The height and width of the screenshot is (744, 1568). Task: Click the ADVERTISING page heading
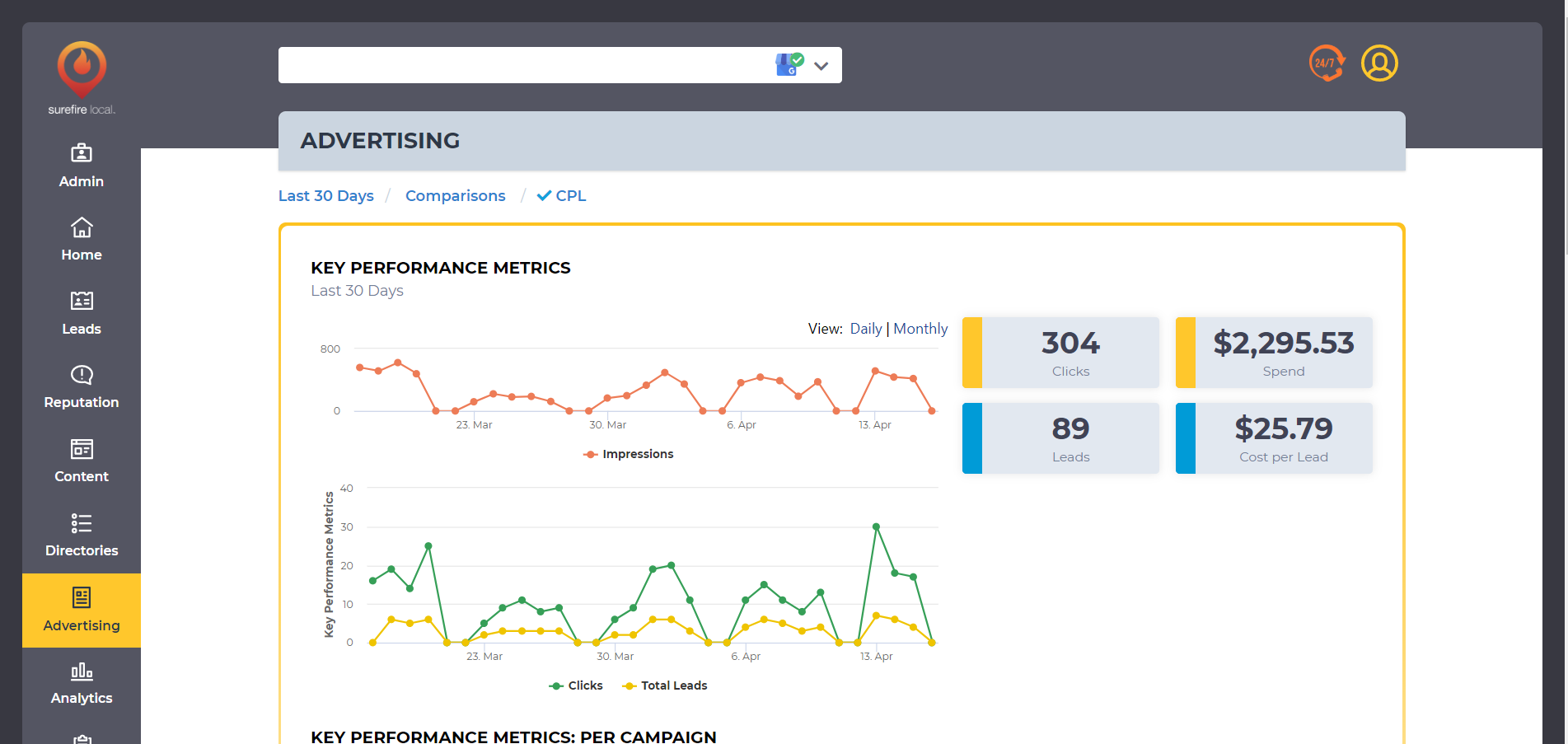[x=380, y=141]
